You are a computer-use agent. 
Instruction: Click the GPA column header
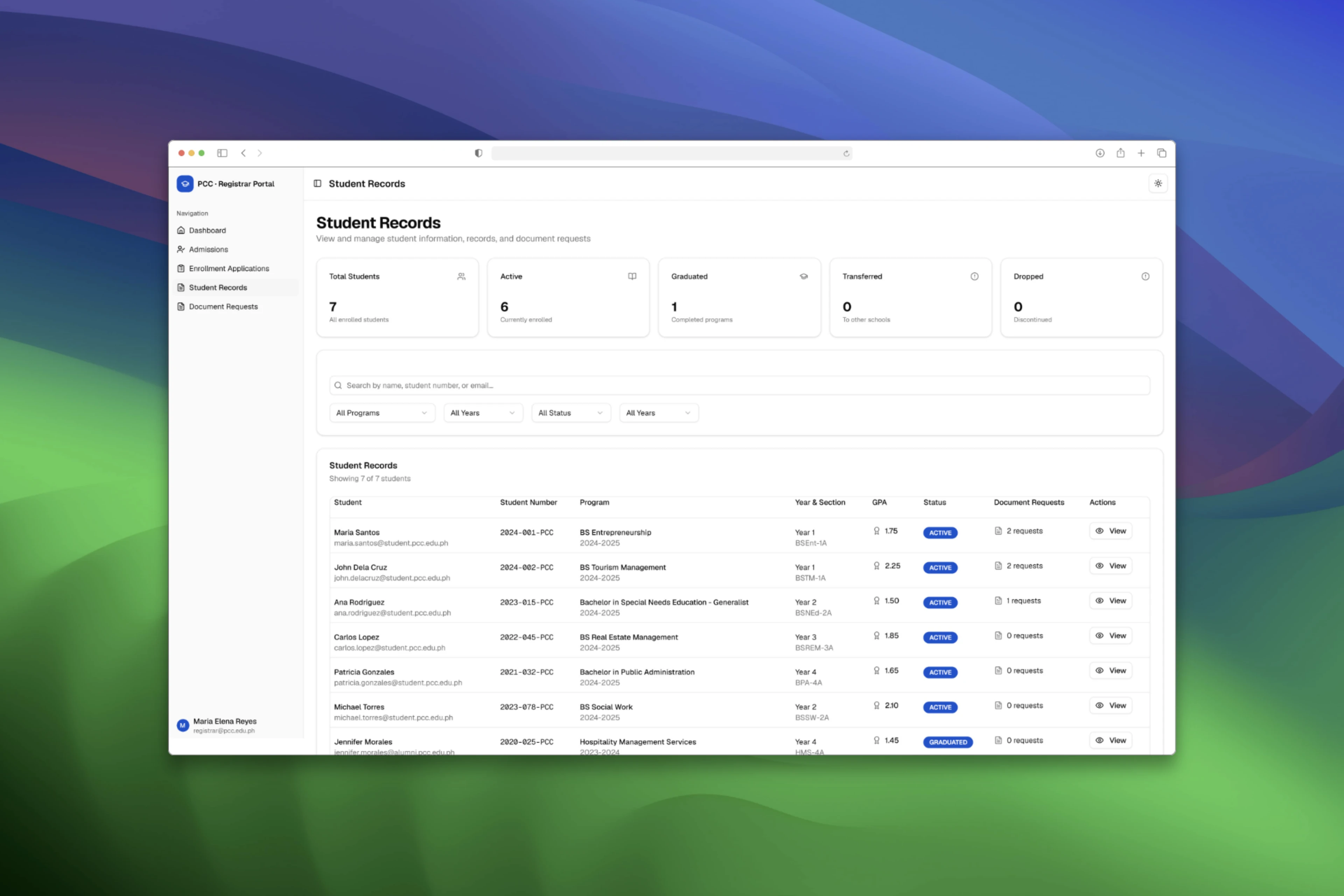879,502
